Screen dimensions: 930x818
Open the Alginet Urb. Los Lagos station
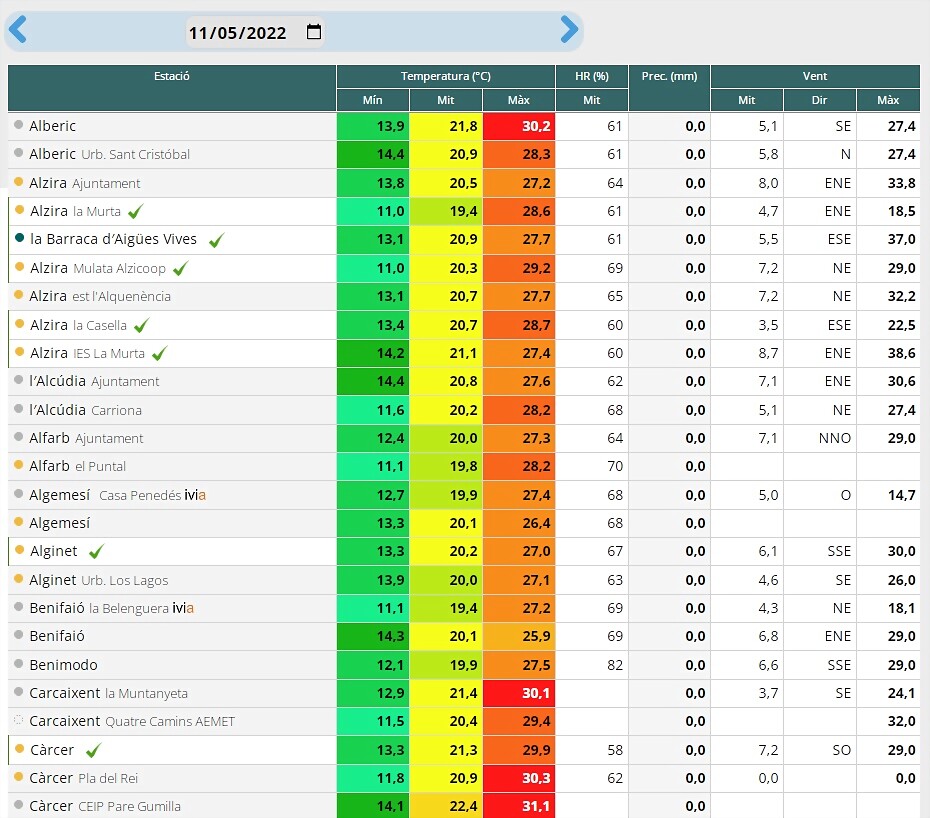pyautogui.click(x=99, y=580)
